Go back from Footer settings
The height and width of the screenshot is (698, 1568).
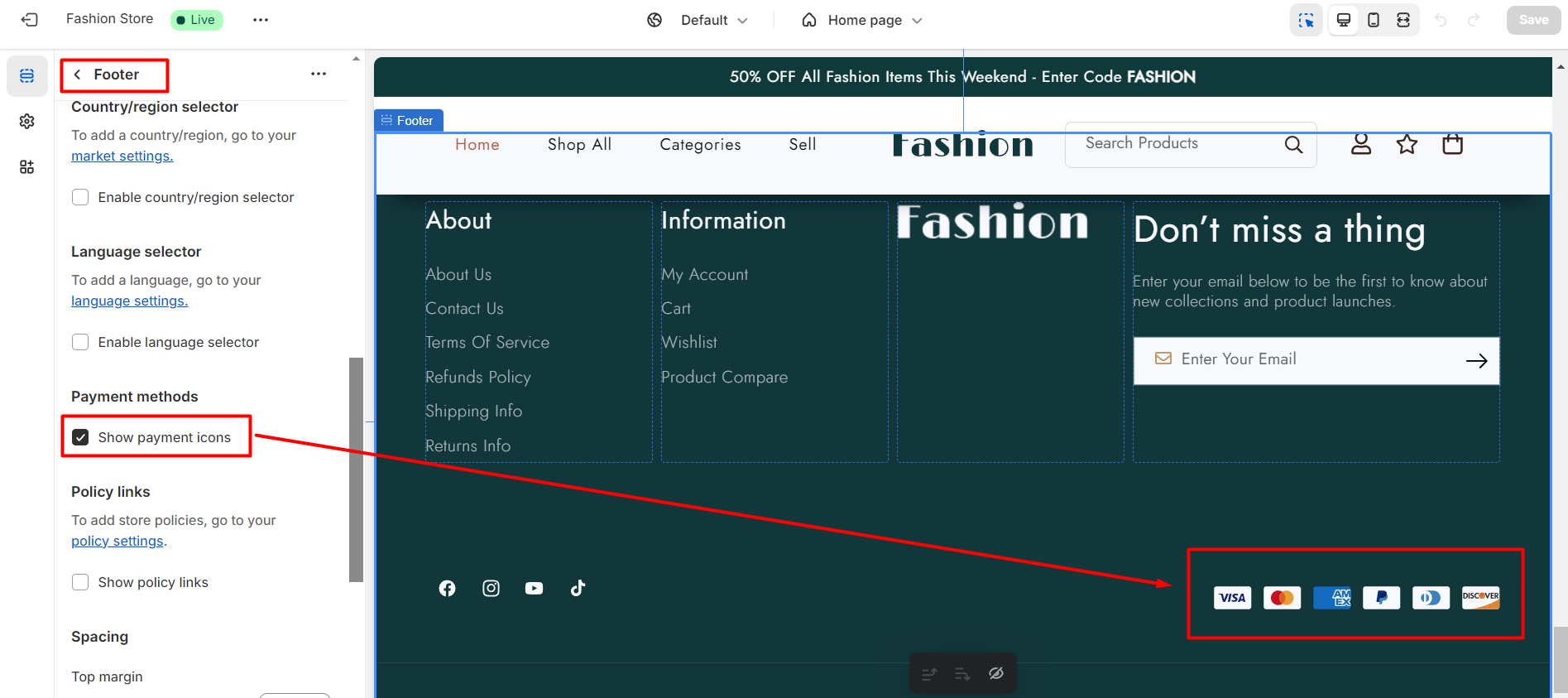(77, 75)
